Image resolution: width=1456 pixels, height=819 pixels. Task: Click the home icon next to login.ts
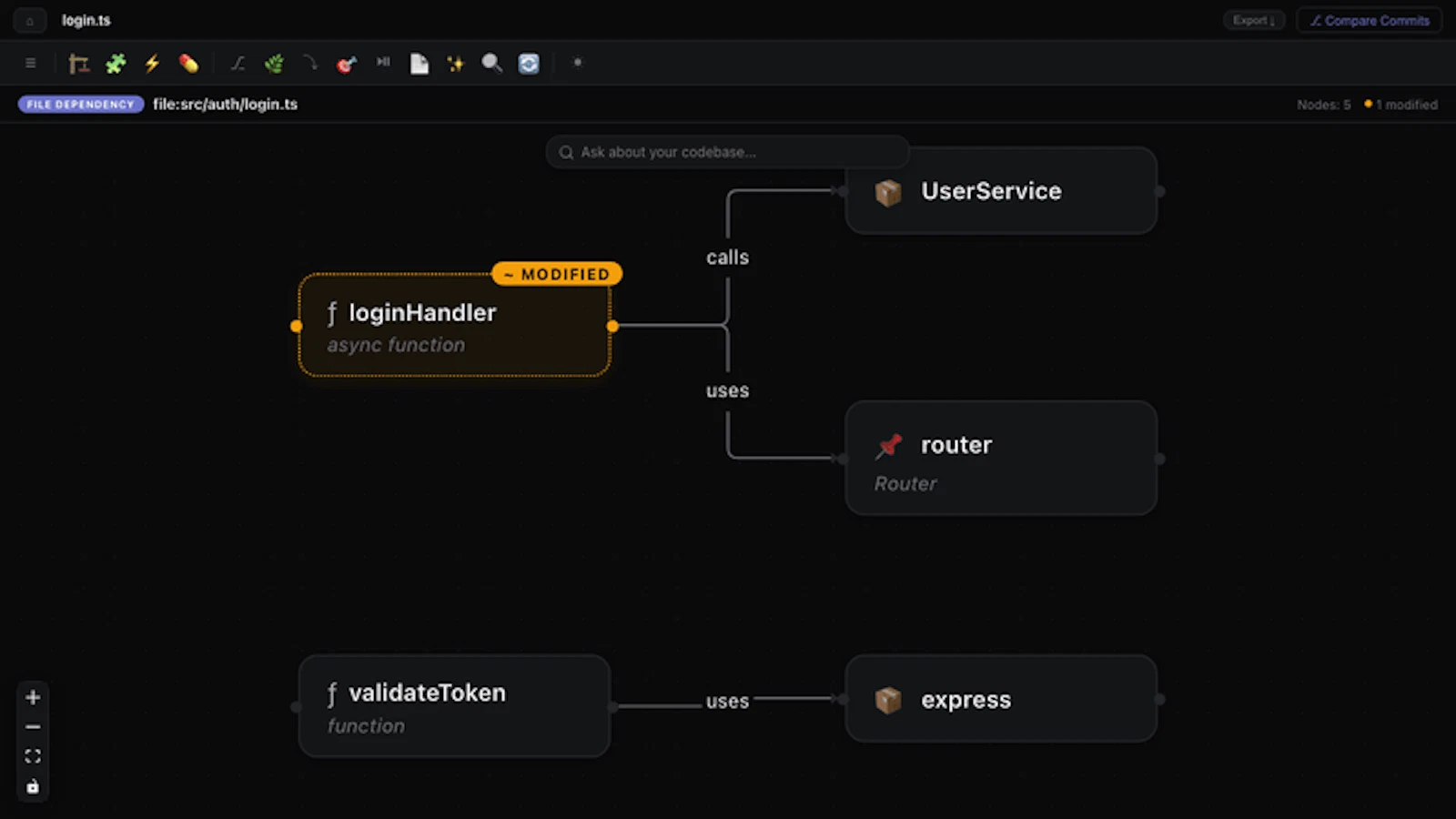(30, 21)
